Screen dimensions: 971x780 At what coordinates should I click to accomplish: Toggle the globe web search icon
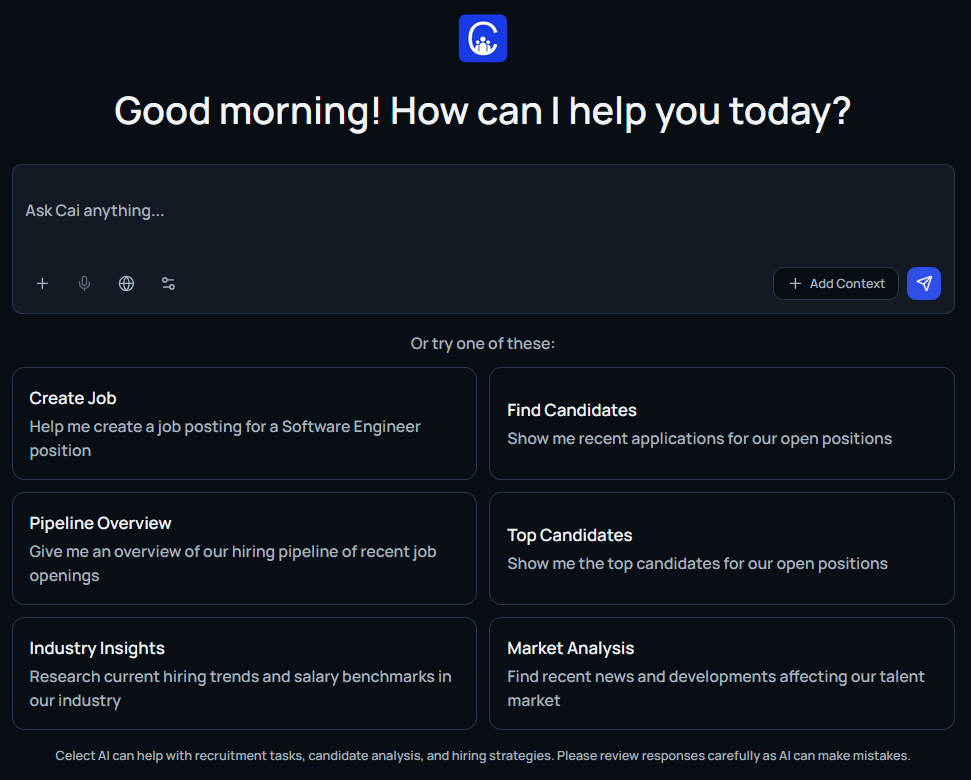(126, 284)
